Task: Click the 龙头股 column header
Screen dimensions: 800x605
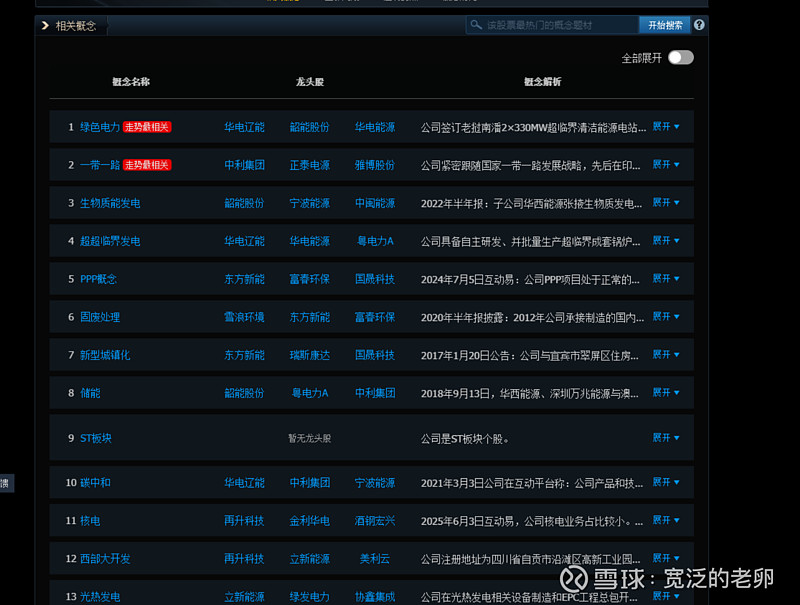Action: point(310,82)
